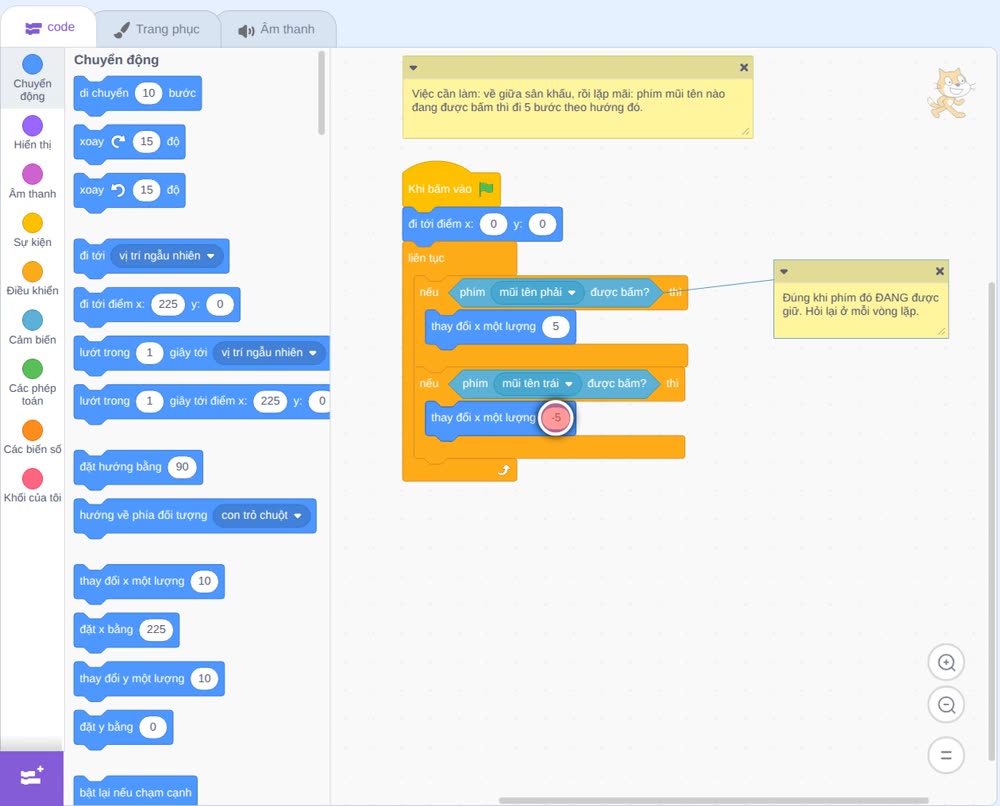Reset workspace zoom with equals icon
This screenshot has width=1000, height=806.
[946, 755]
